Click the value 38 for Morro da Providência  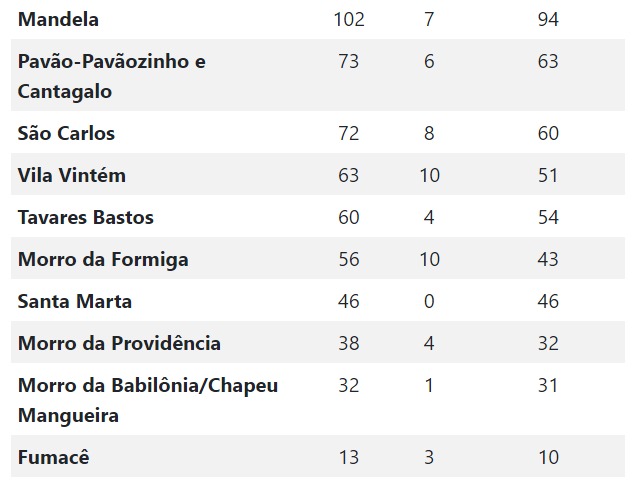coord(349,343)
